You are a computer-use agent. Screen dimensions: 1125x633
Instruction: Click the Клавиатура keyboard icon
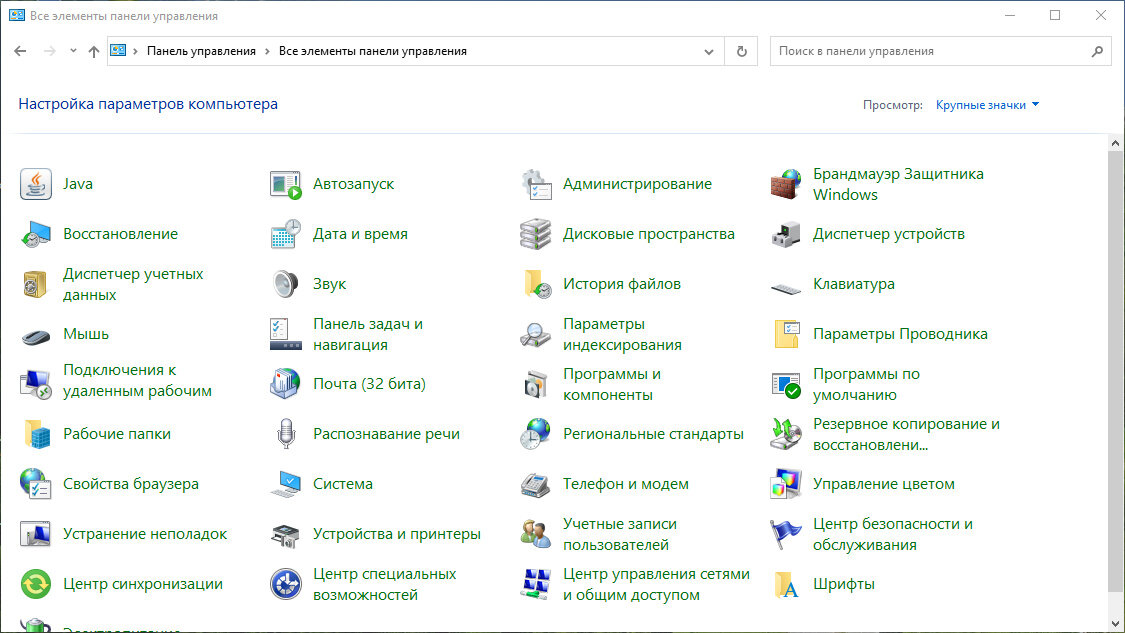(x=786, y=289)
